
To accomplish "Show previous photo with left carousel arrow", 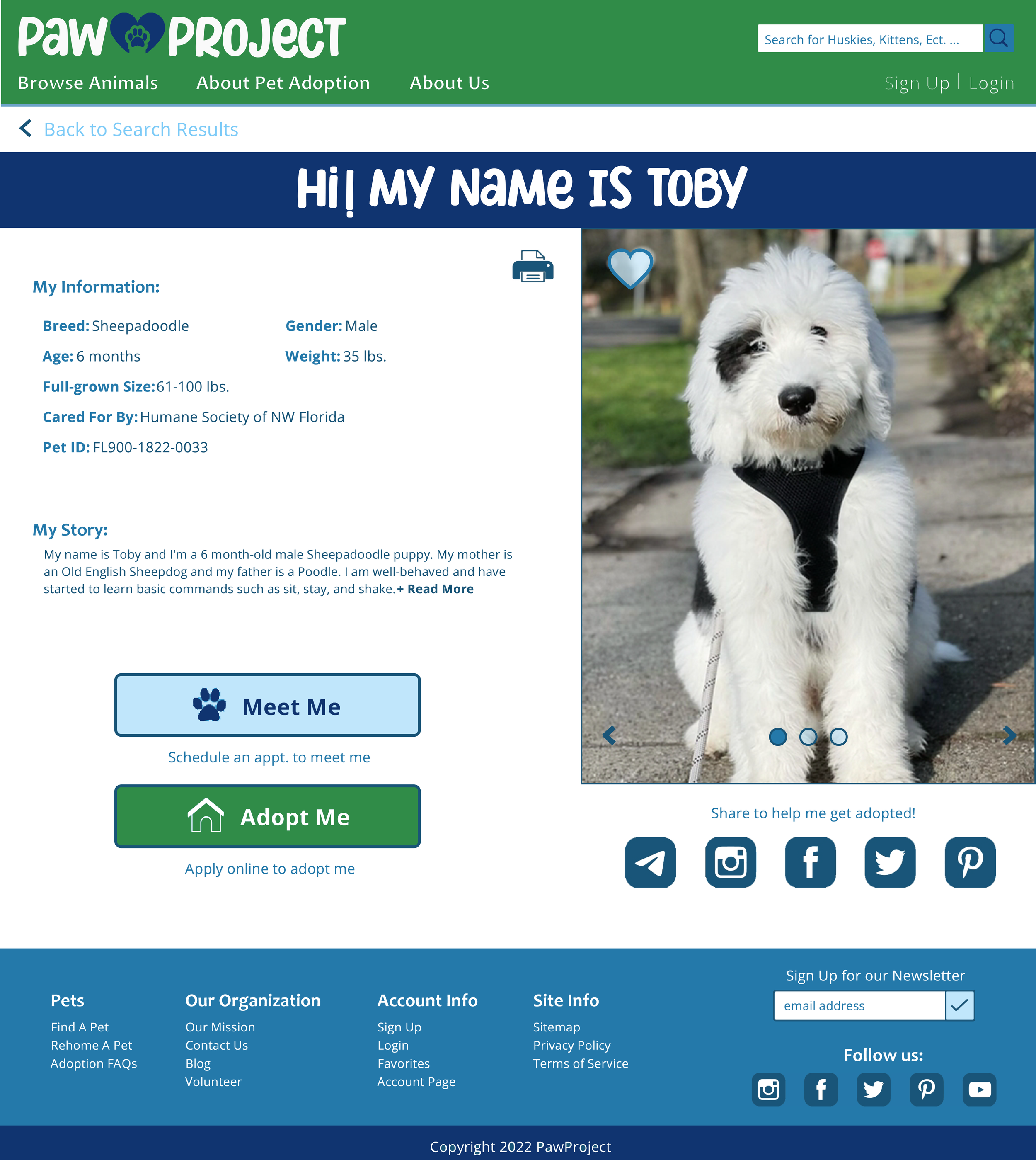I will pyautogui.click(x=609, y=735).
